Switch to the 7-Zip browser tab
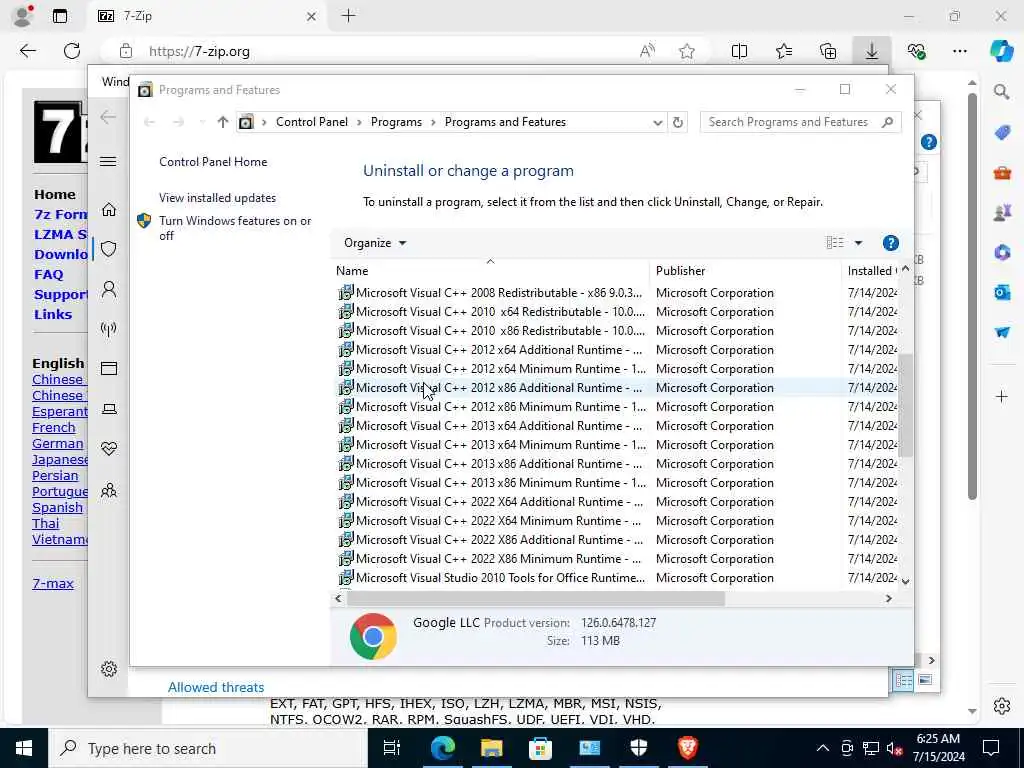The width and height of the screenshot is (1024, 768). pyautogui.click(x=206, y=16)
